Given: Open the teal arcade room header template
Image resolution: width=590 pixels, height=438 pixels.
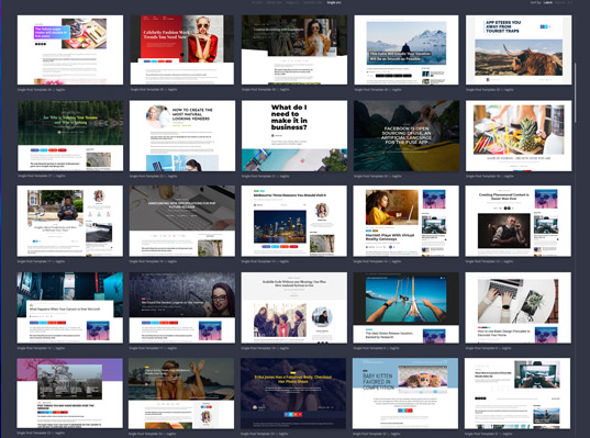Looking at the screenshot, I should tap(70, 307).
